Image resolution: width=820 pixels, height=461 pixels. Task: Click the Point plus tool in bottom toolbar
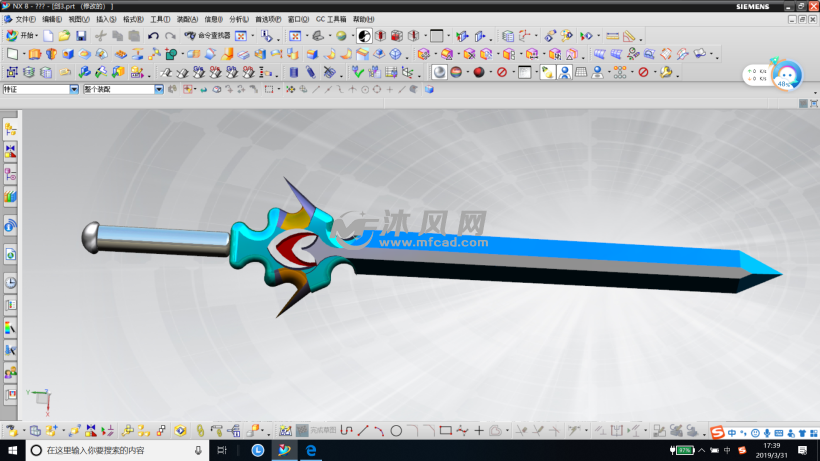[x=479, y=431]
